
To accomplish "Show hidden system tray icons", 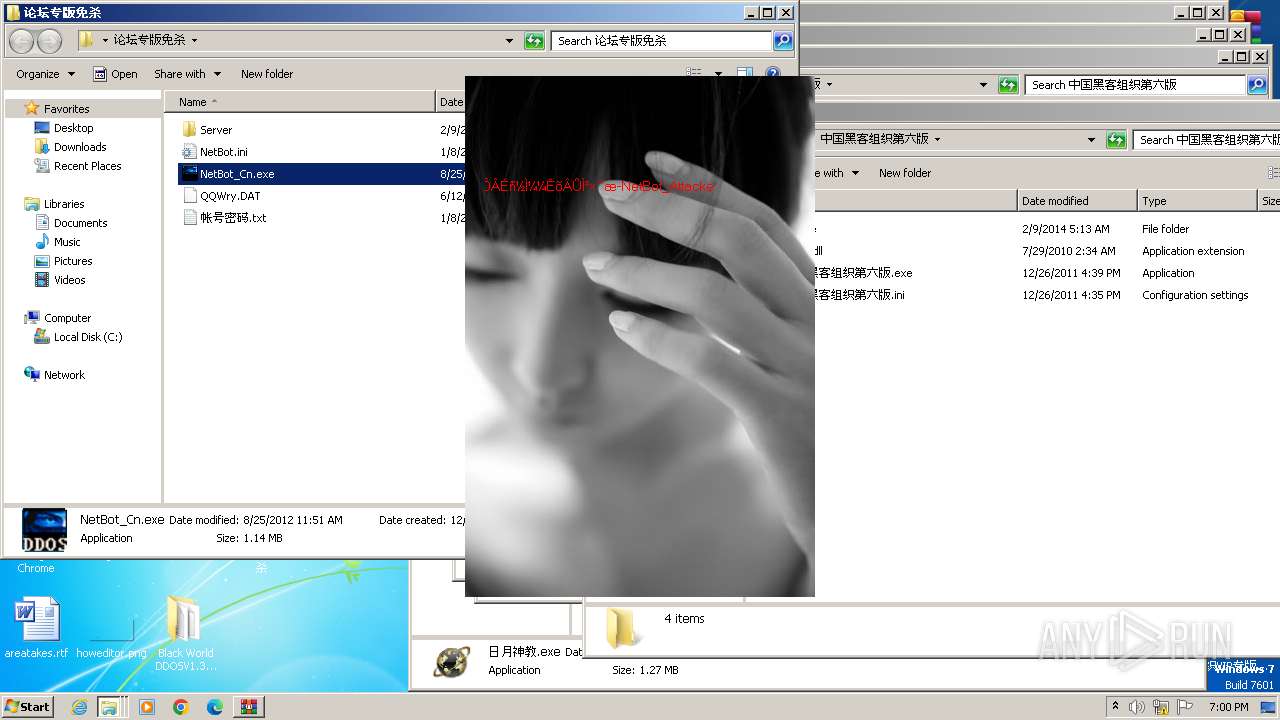I will (1115, 706).
